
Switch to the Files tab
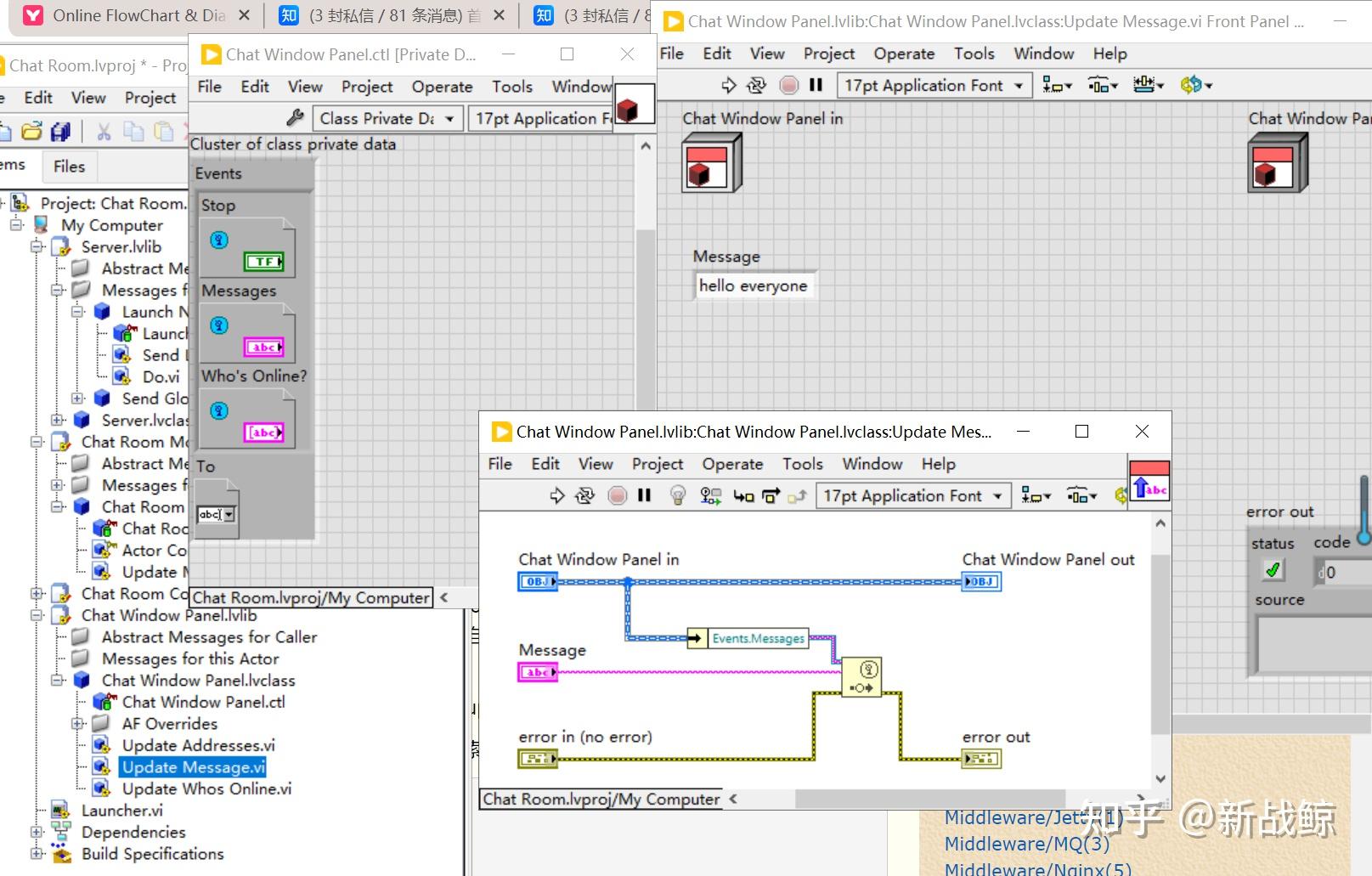(x=69, y=167)
